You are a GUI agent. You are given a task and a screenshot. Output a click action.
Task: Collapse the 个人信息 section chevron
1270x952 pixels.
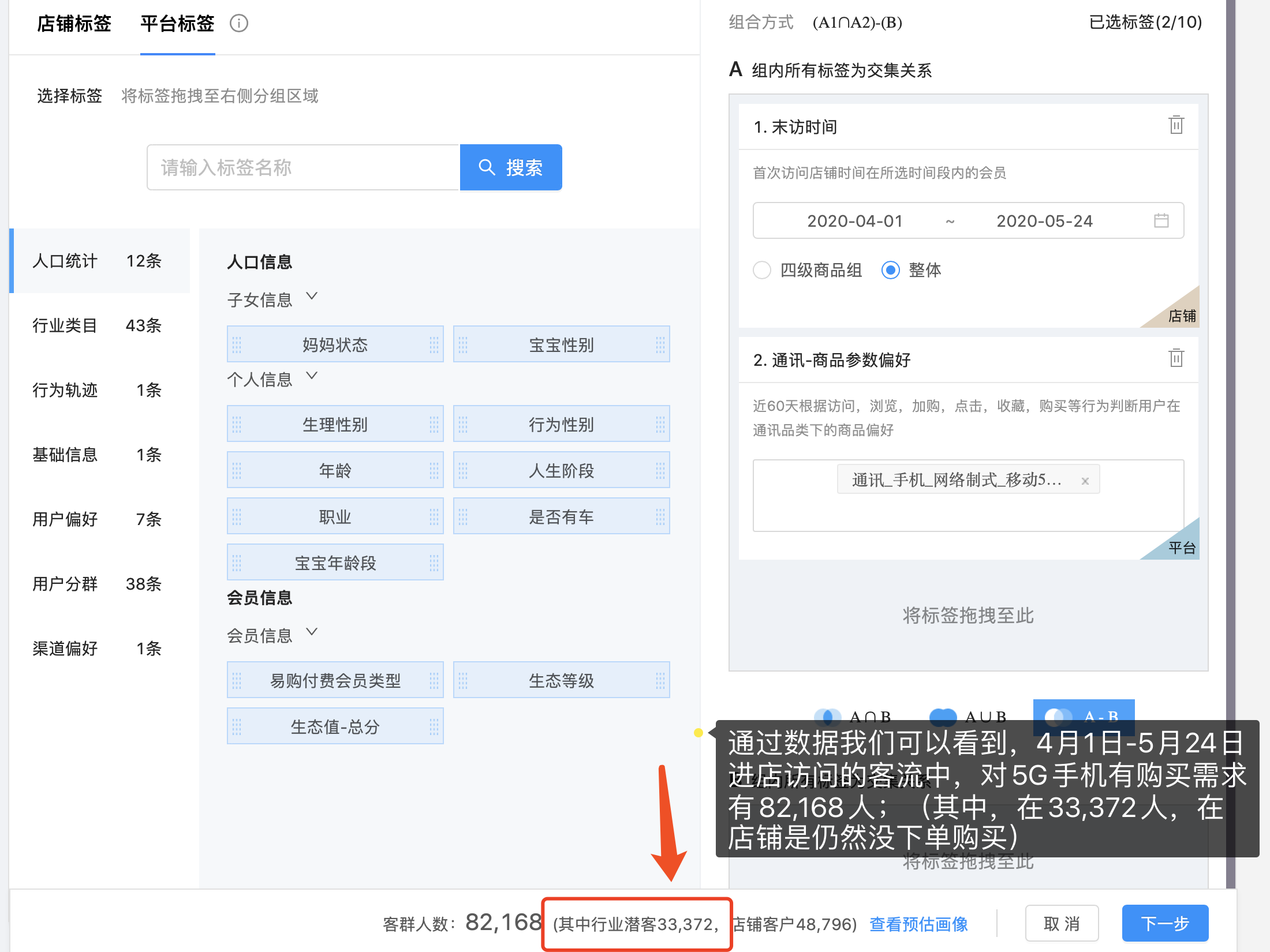tap(312, 376)
